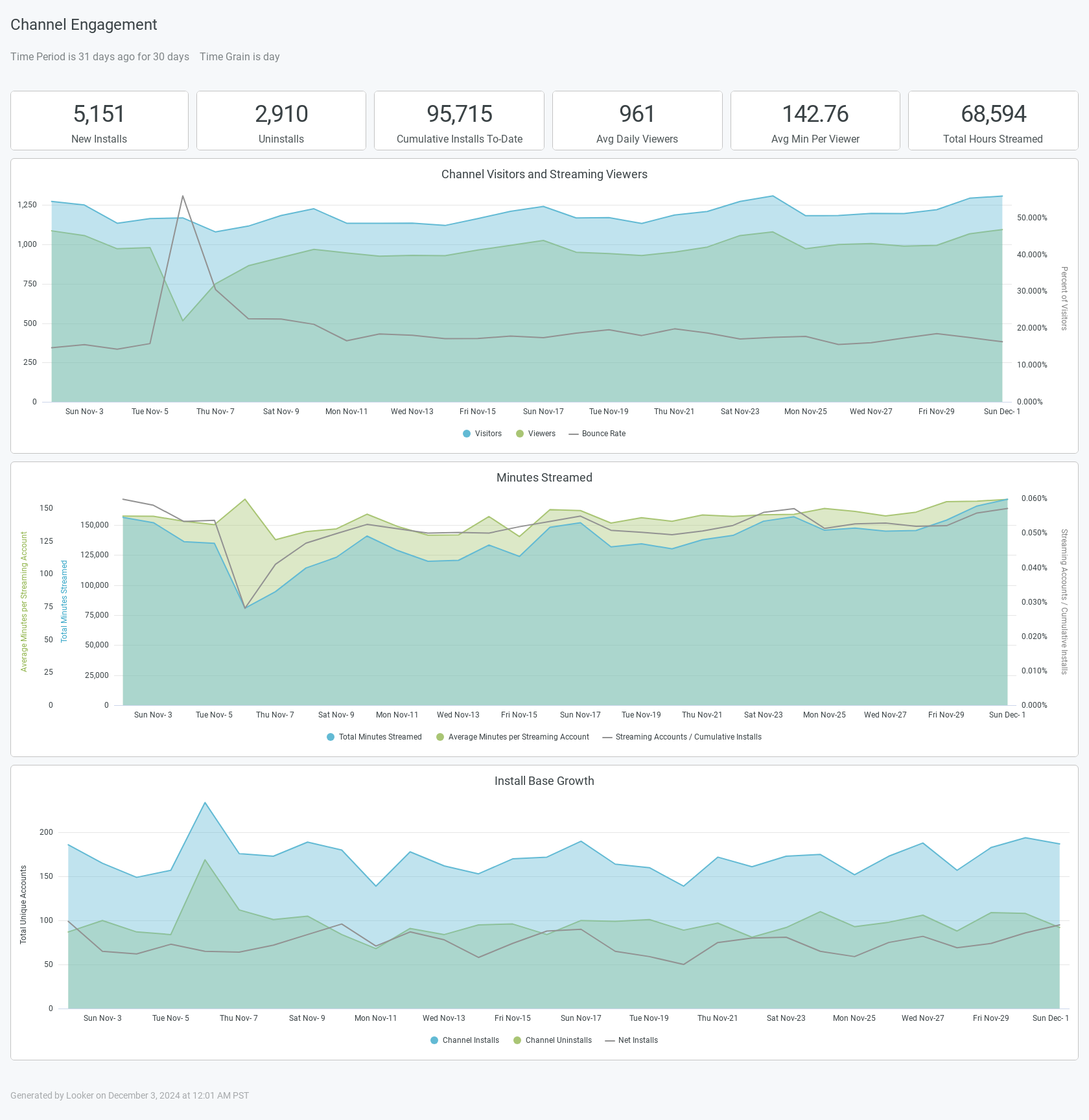Click Mon Nov-25 label on Install Base chart
This screenshot has width=1089, height=1120.
tap(854, 1018)
